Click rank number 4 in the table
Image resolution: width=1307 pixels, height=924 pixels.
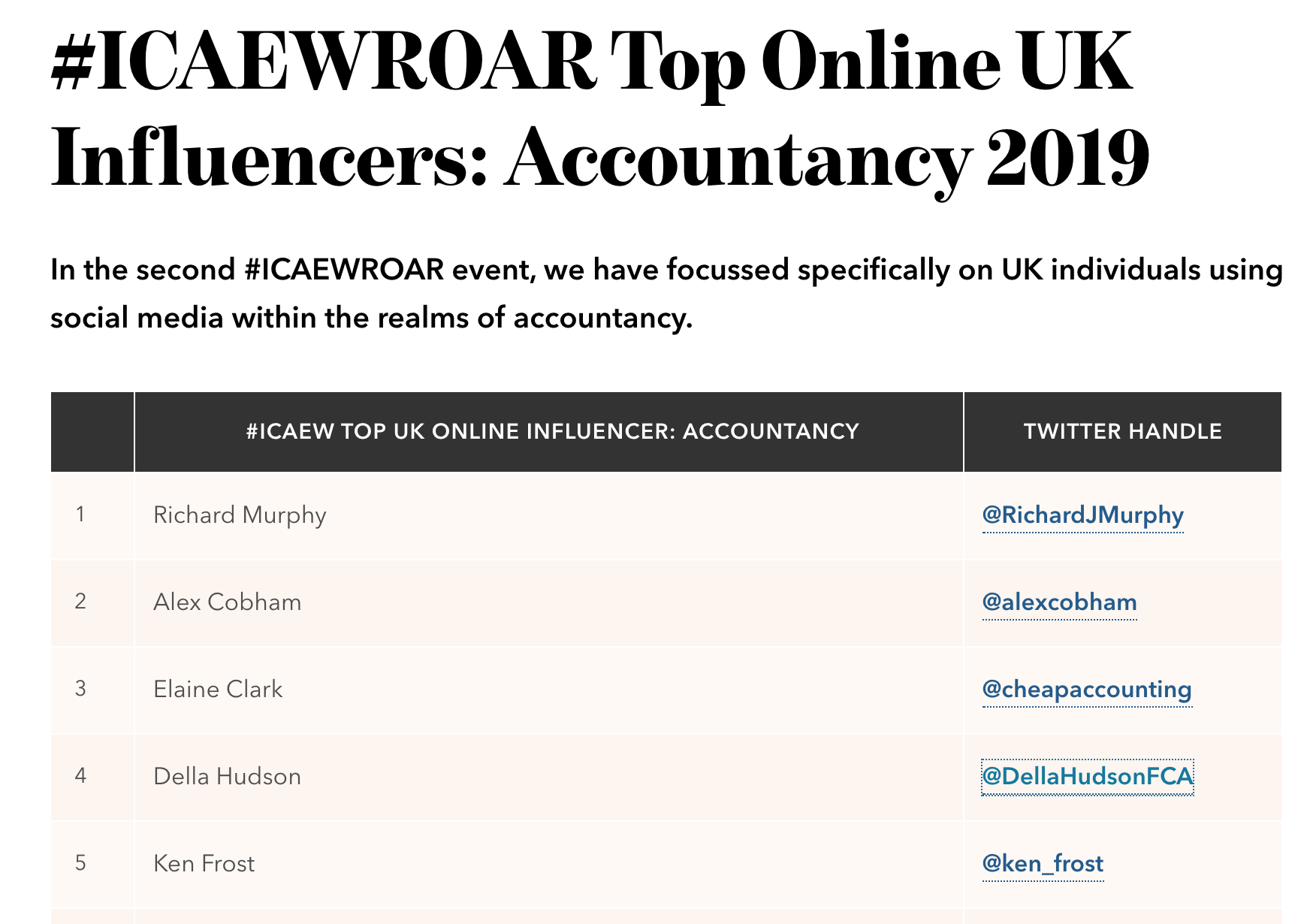point(80,776)
